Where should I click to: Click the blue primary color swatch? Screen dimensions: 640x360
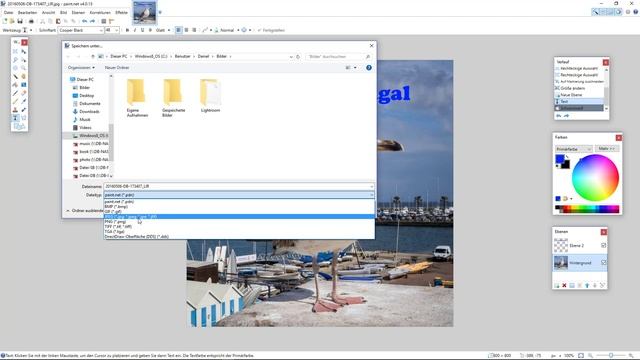560,159
